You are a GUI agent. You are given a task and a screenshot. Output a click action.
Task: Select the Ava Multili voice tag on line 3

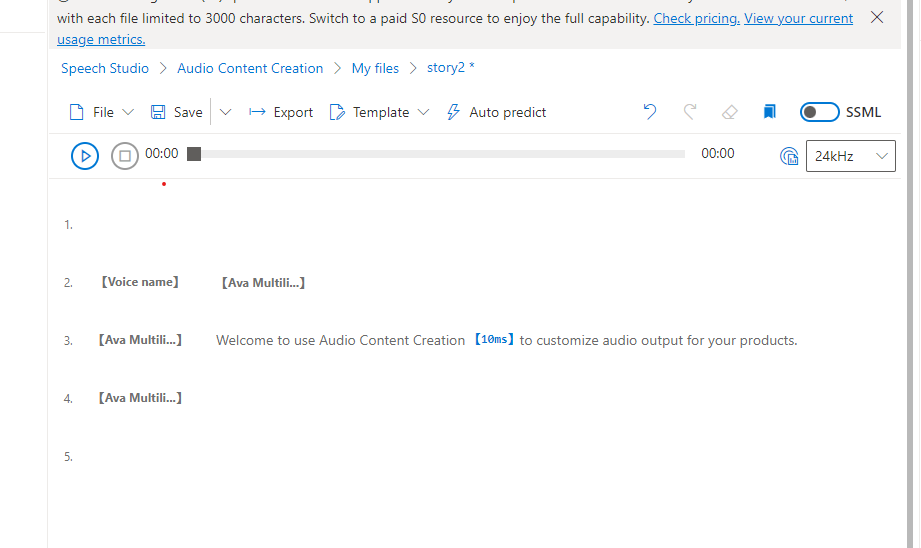click(x=140, y=340)
